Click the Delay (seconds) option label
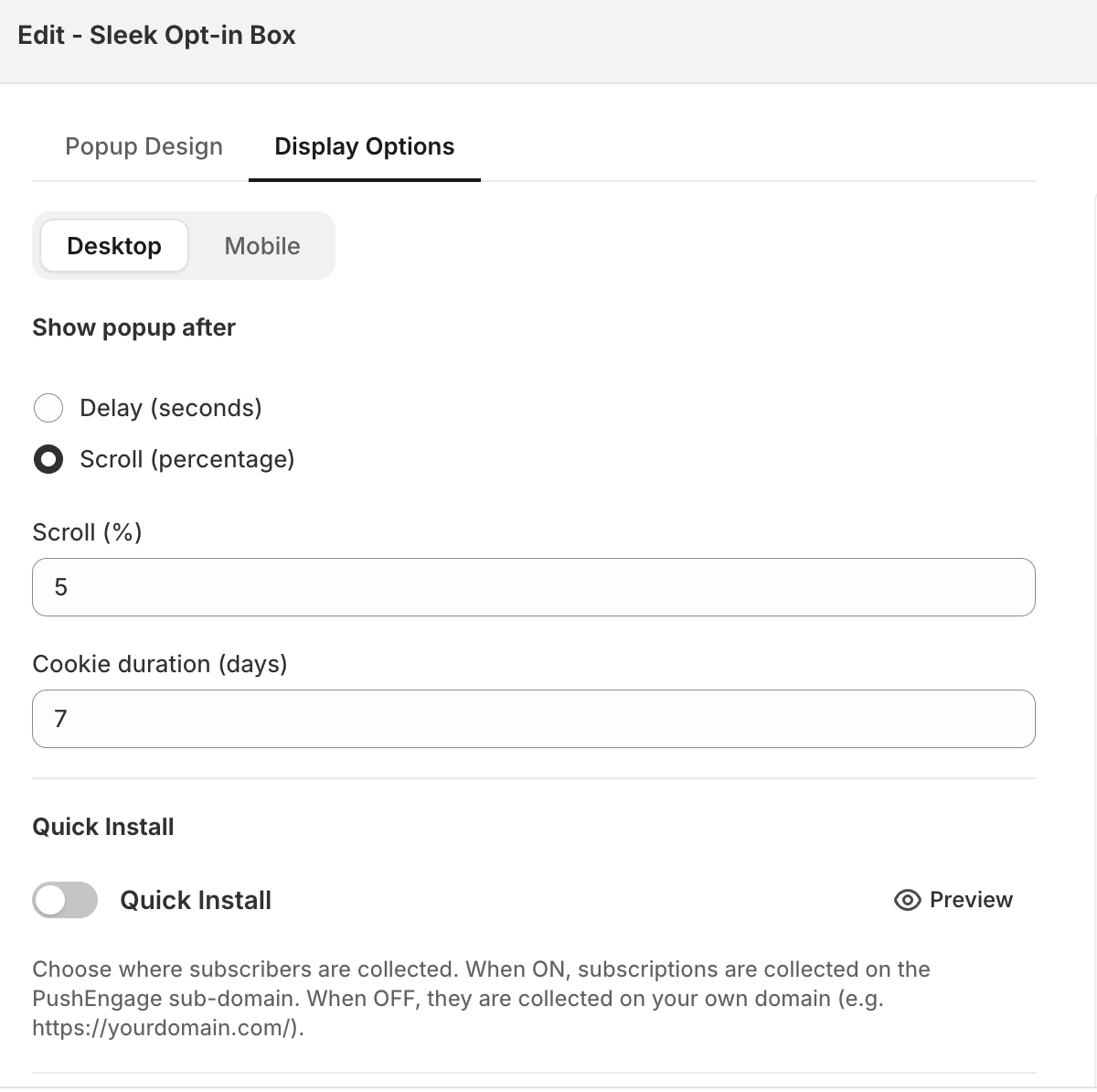This screenshot has height=1092, width=1097. click(x=171, y=408)
